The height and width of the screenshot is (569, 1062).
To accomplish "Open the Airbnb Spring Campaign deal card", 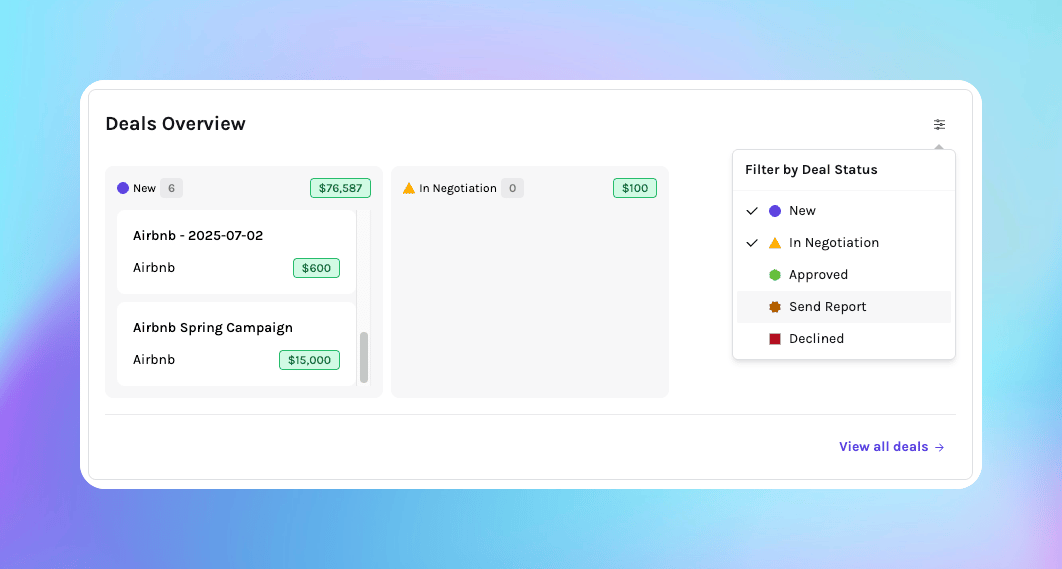I will (x=236, y=343).
